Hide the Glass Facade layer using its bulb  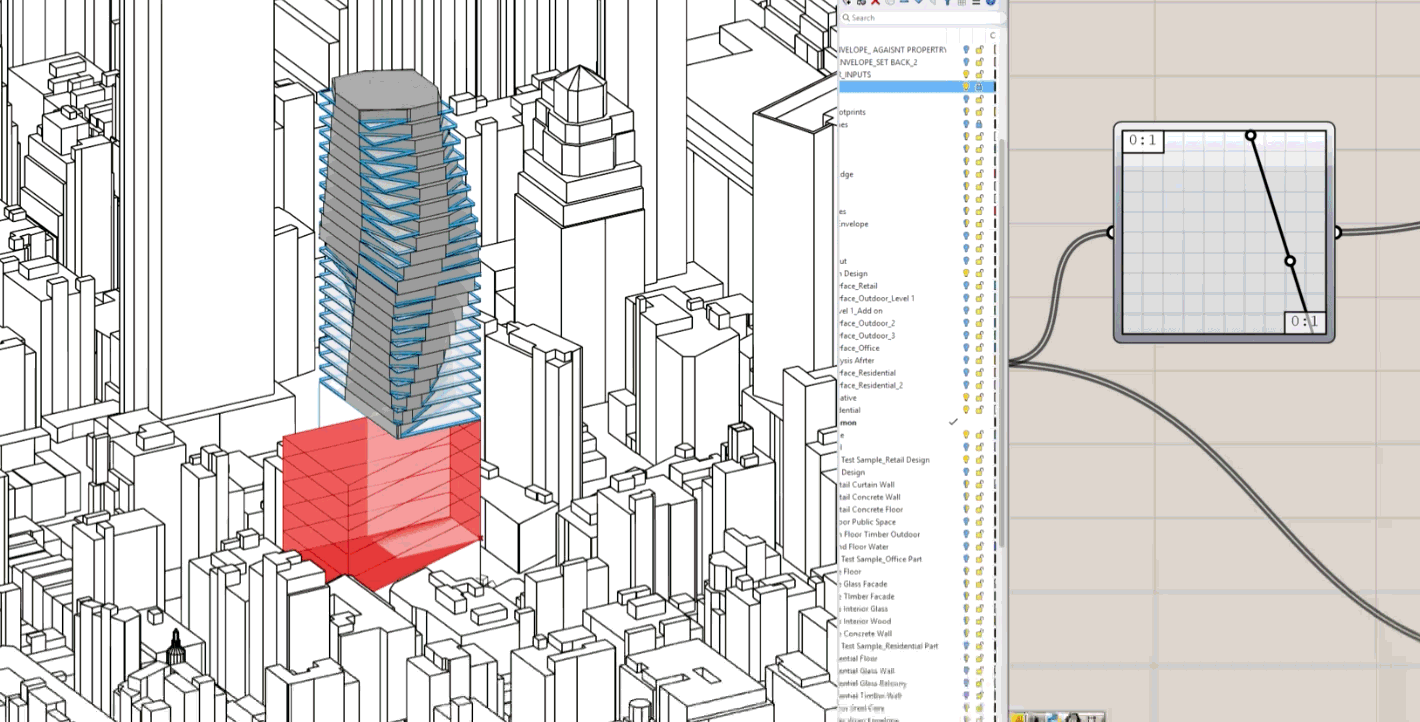point(967,584)
